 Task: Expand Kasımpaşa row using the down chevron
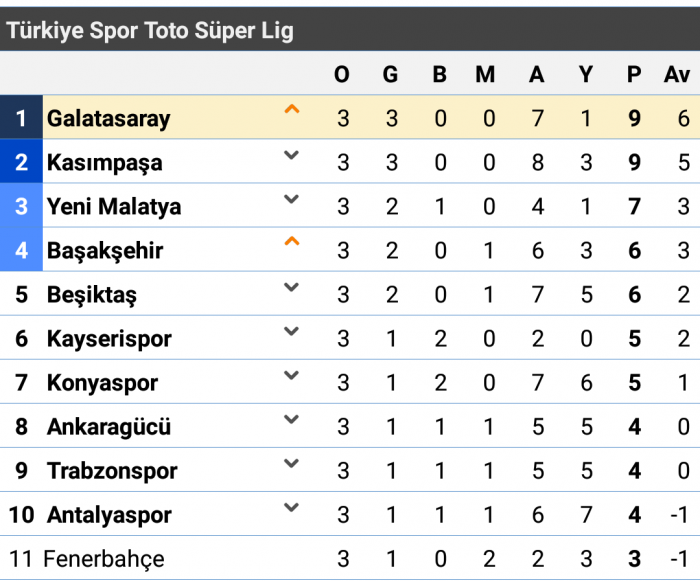[292, 155]
